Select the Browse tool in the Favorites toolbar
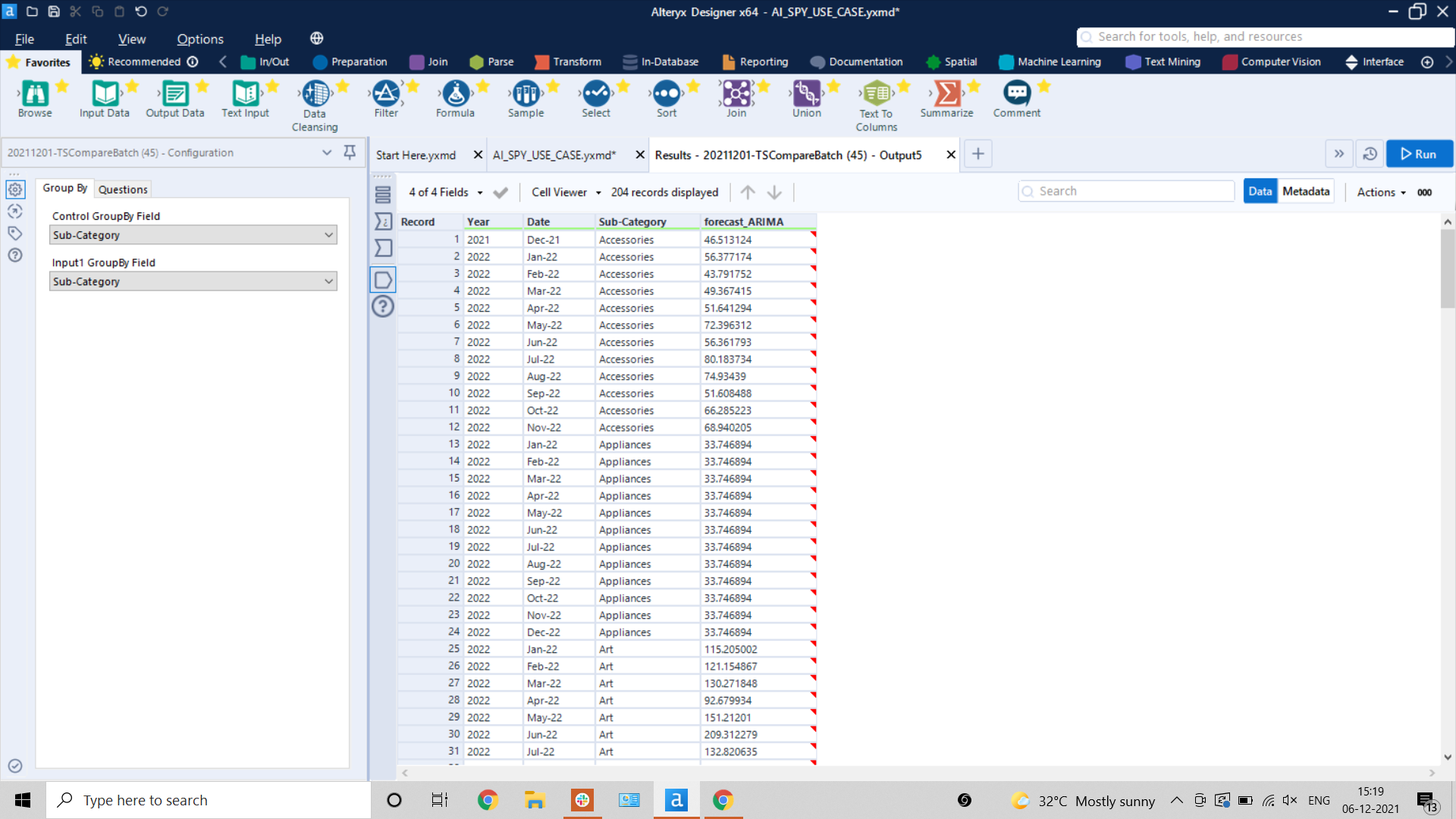The height and width of the screenshot is (819, 1456). 34,97
